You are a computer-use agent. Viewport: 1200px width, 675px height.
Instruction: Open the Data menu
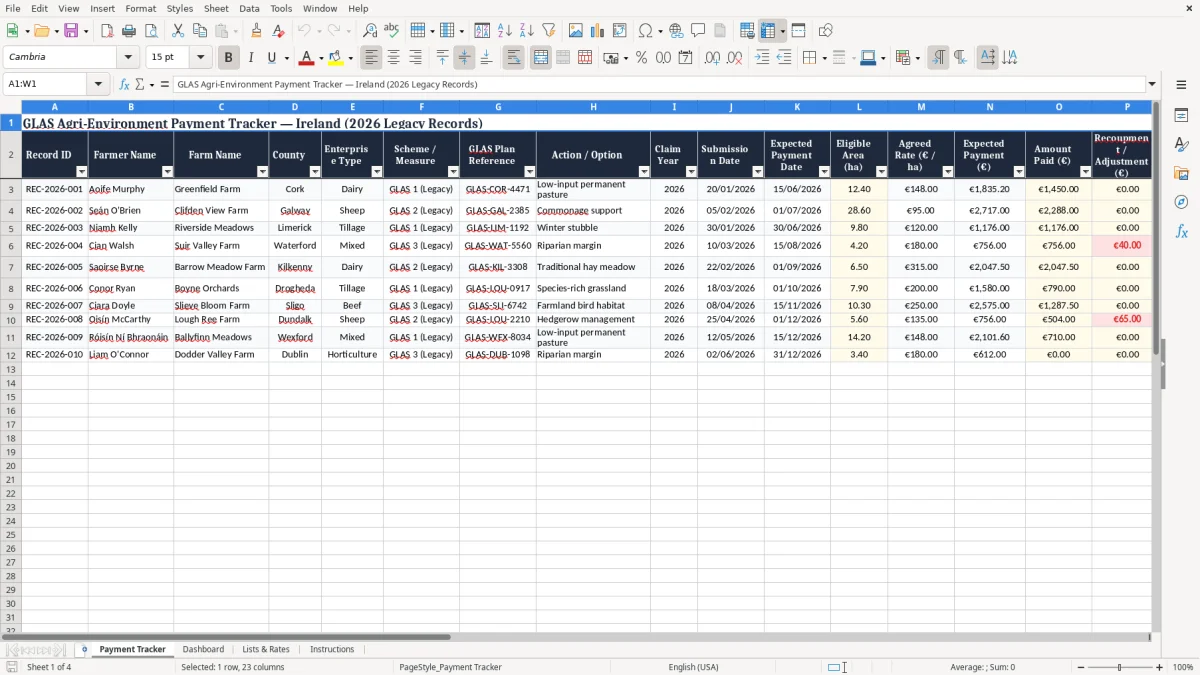pyautogui.click(x=249, y=8)
